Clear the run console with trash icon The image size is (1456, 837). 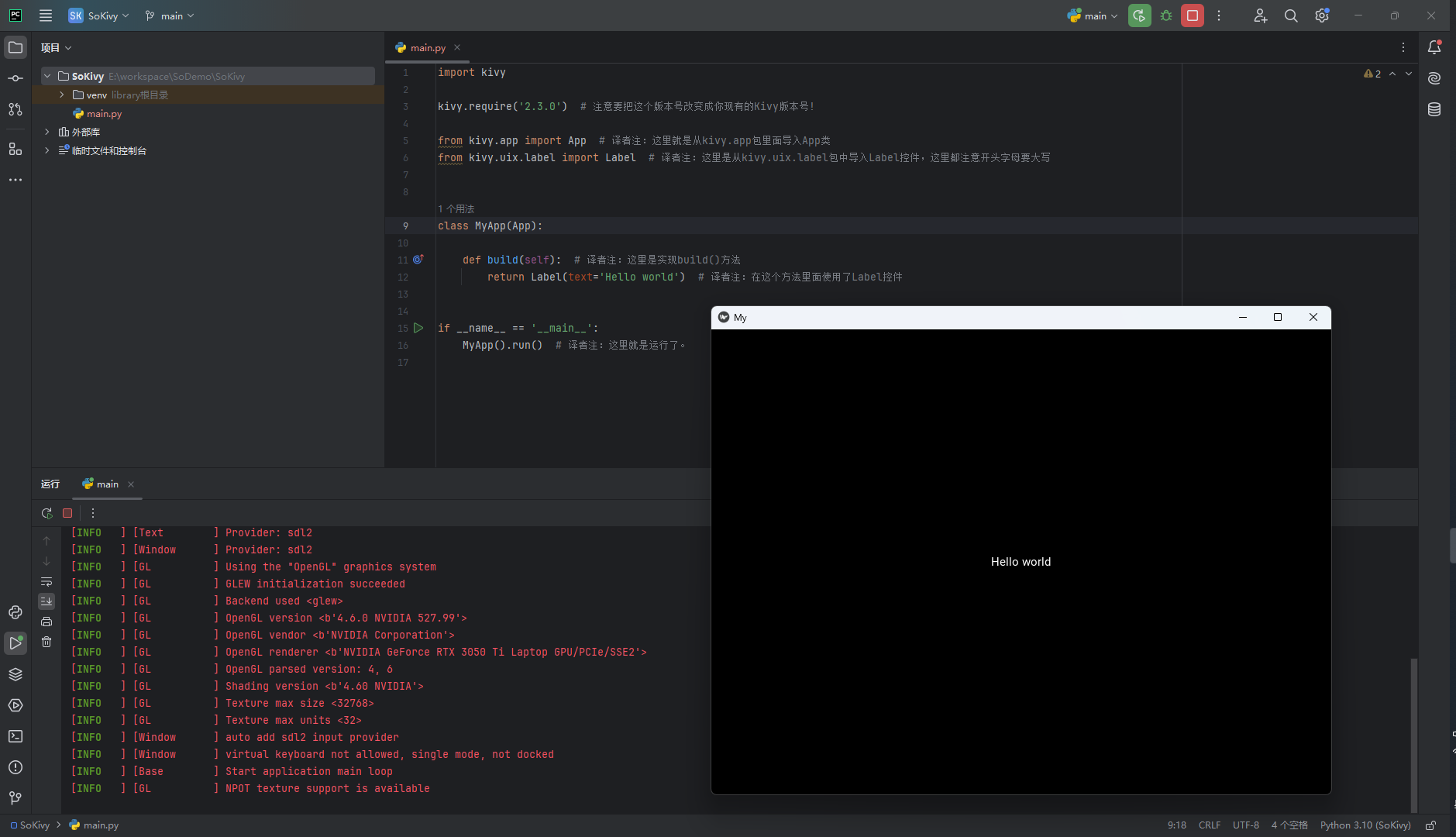click(x=46, y=642)
